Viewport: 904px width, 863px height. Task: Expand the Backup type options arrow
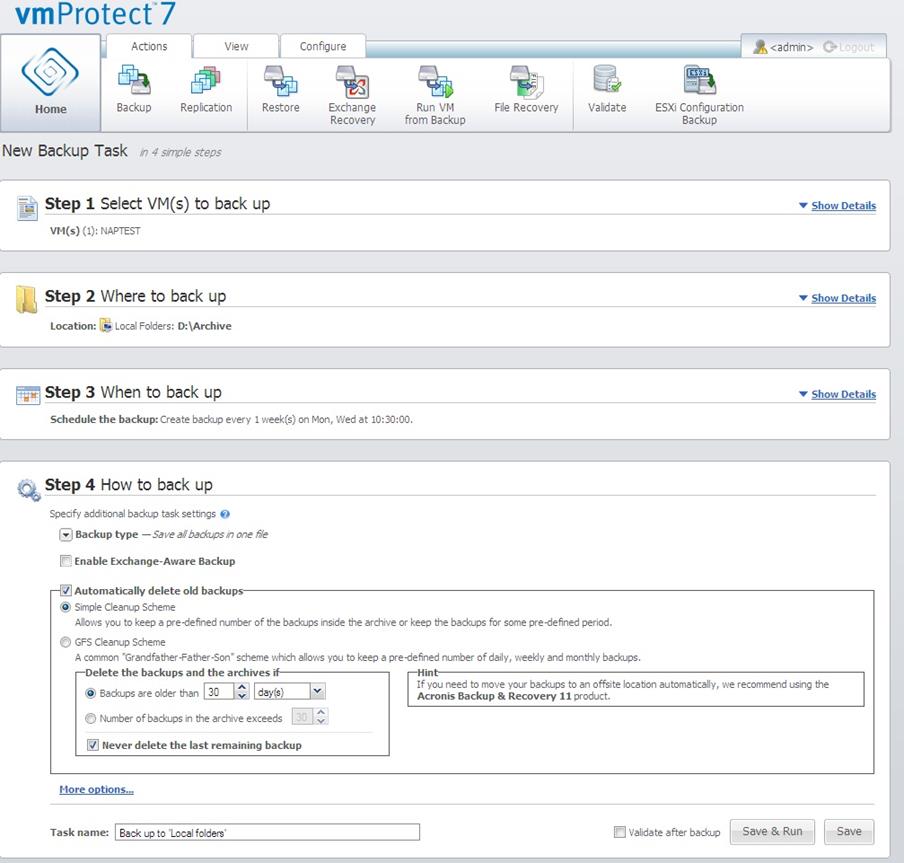coord(66,535)
